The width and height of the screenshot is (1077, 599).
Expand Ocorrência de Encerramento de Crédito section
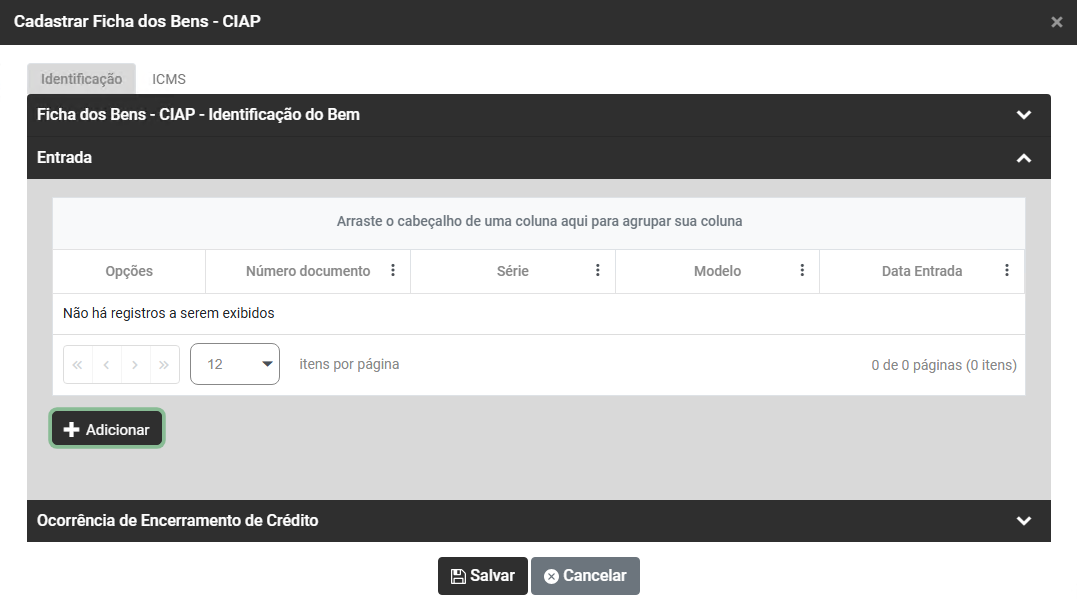point(1023,521)
